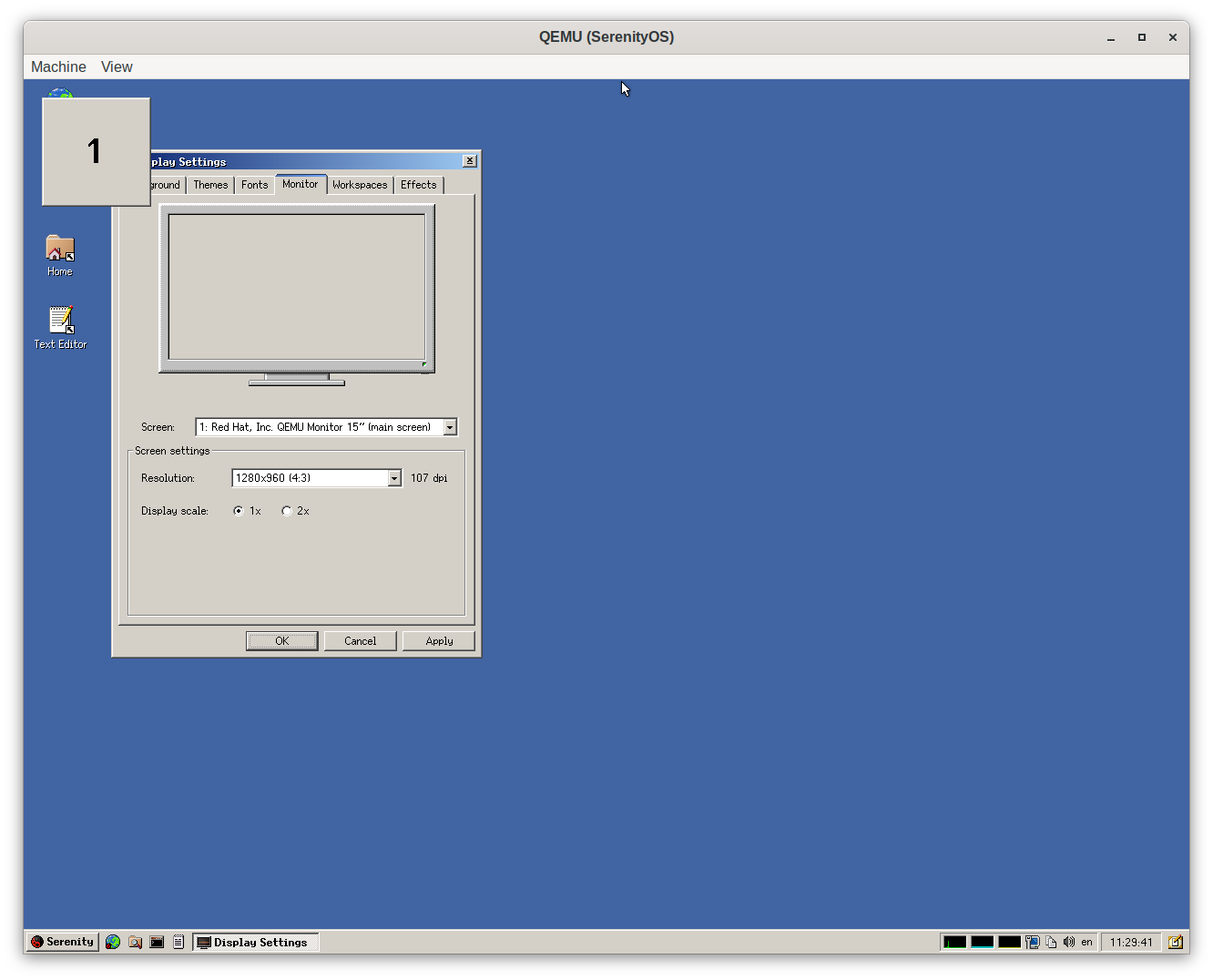The height and width of the screenshot is (980, 1213).
Task: Open the Home folder desktop icon
Action: tap(60, 254)
